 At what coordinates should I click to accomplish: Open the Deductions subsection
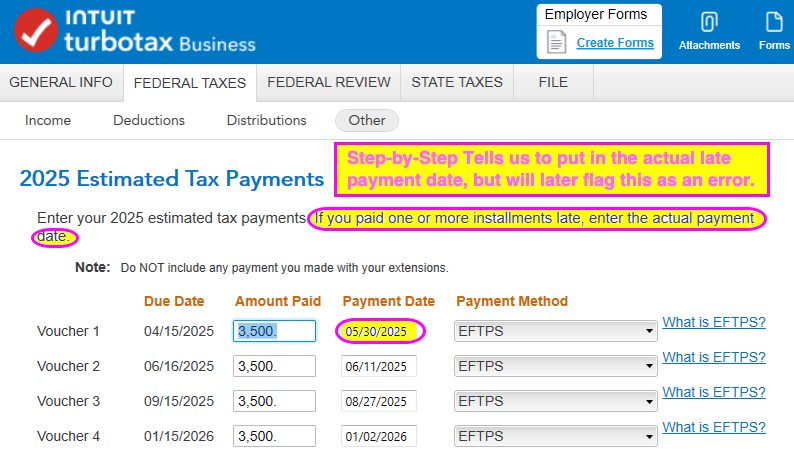(149, 120)
